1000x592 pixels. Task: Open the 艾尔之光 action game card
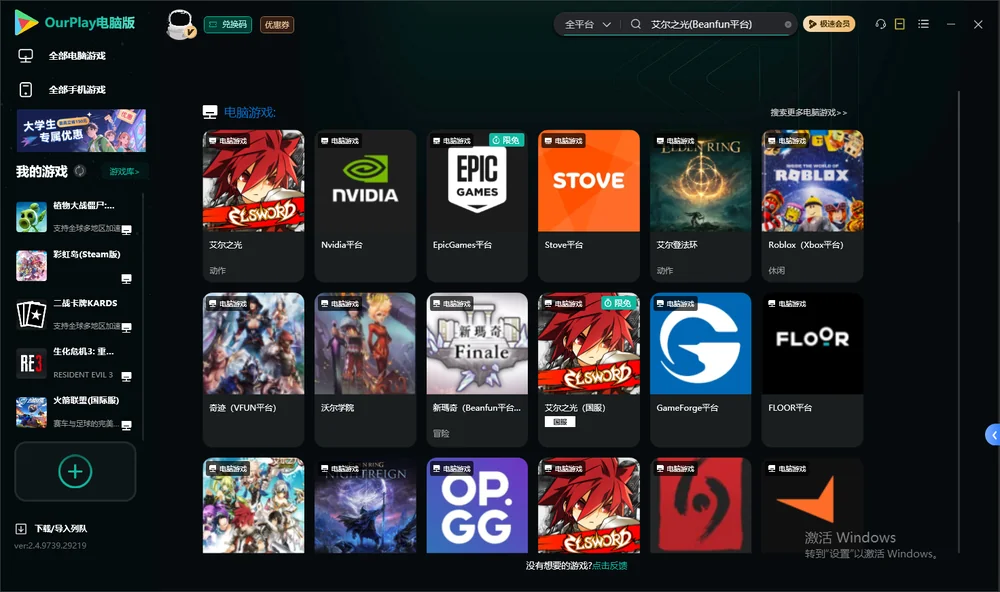pyautogui.click(x=253, y=205)
